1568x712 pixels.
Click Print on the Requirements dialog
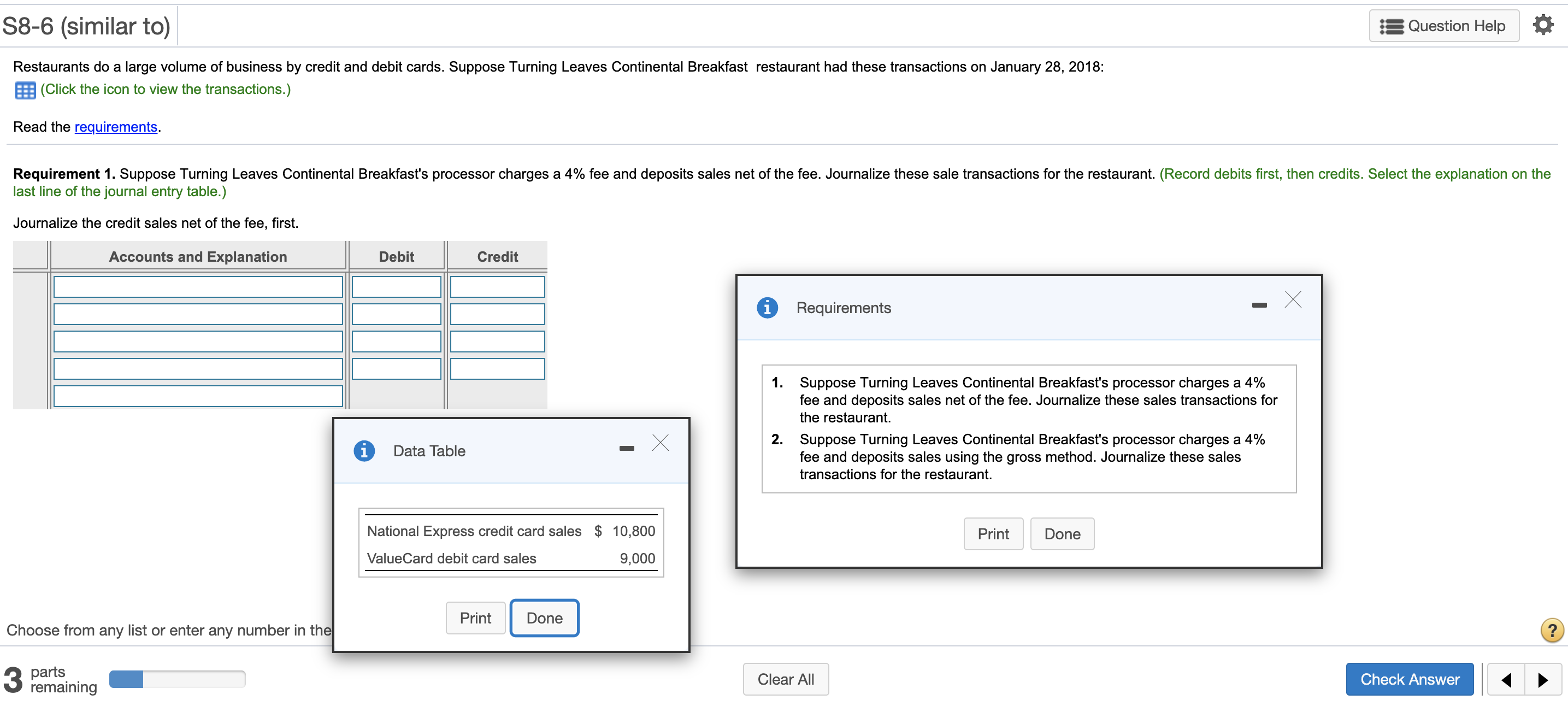coord(993,534)
